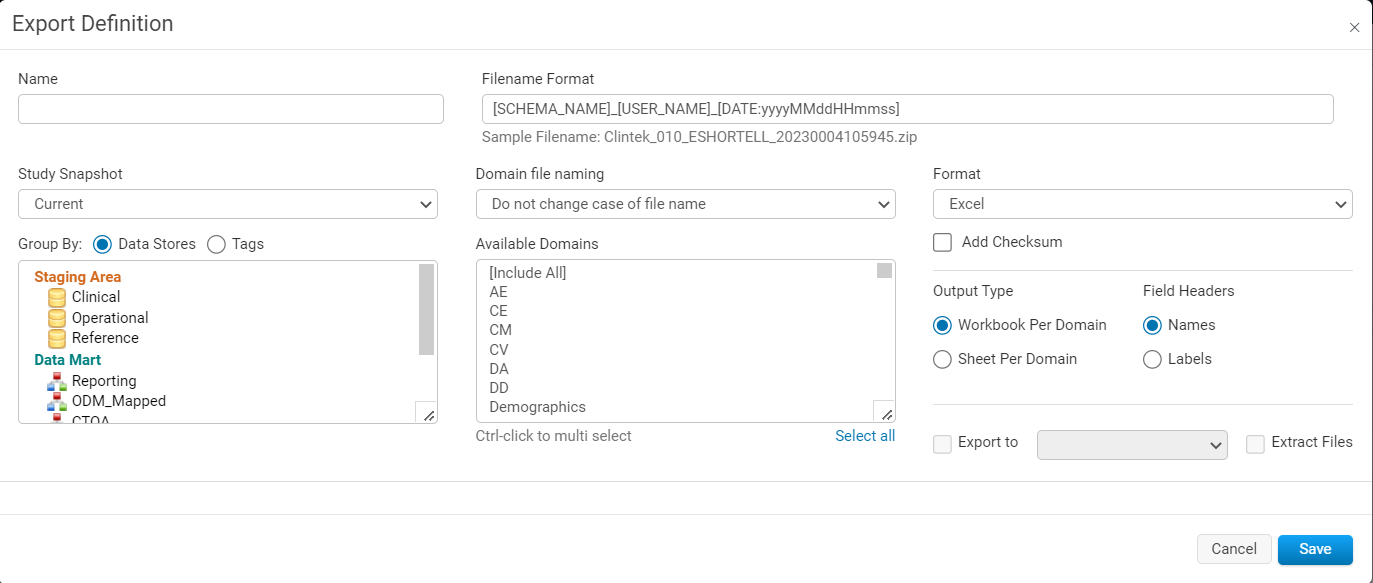Select the Demographics domain
Image resolution: width=1373 pixels, height=583 pixels.
(x=537, y=407)
